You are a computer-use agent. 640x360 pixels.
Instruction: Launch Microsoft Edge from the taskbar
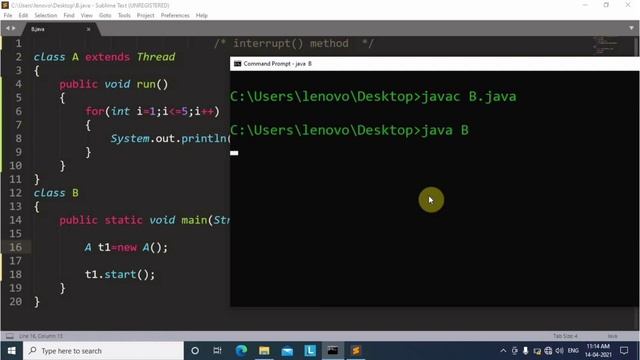click(241, 351)
